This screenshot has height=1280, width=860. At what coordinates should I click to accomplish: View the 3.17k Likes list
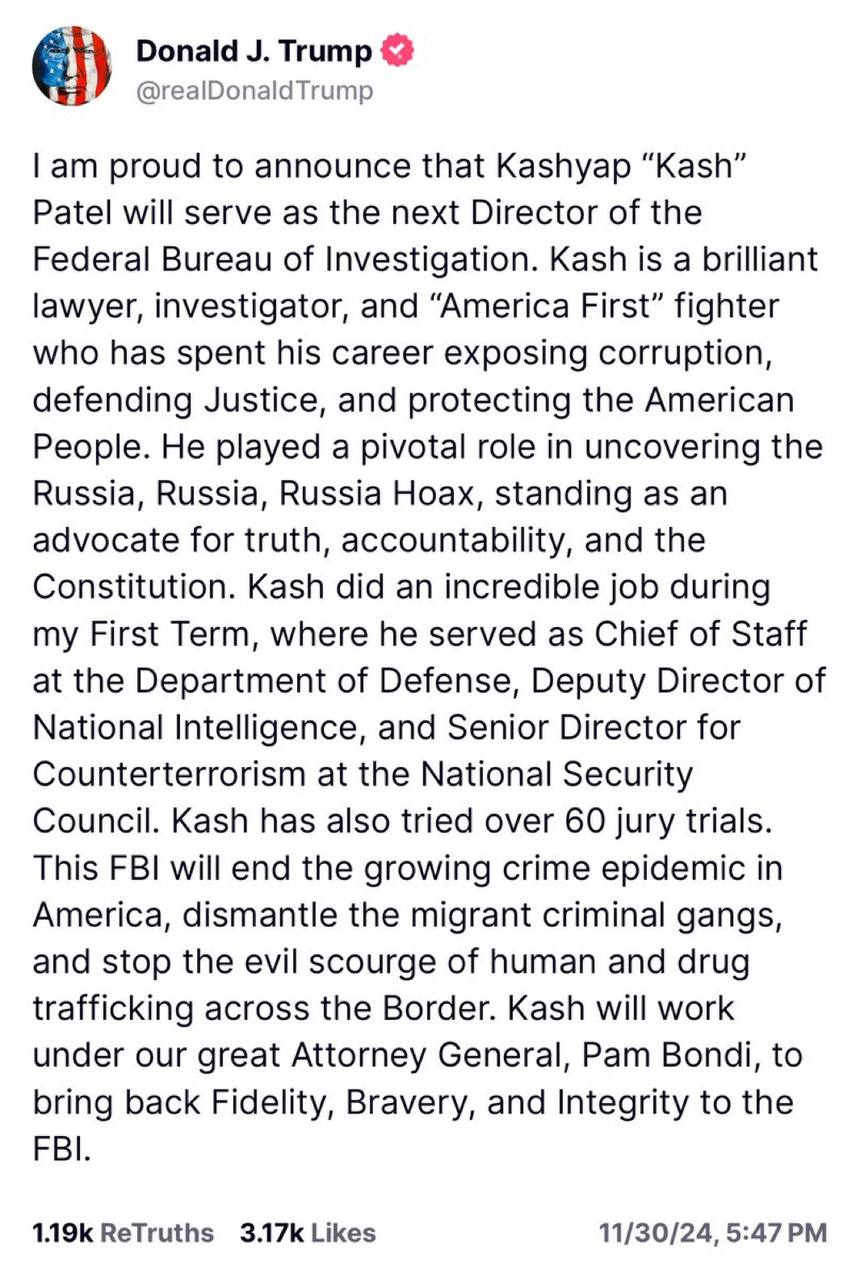[x=308, y=1233]
